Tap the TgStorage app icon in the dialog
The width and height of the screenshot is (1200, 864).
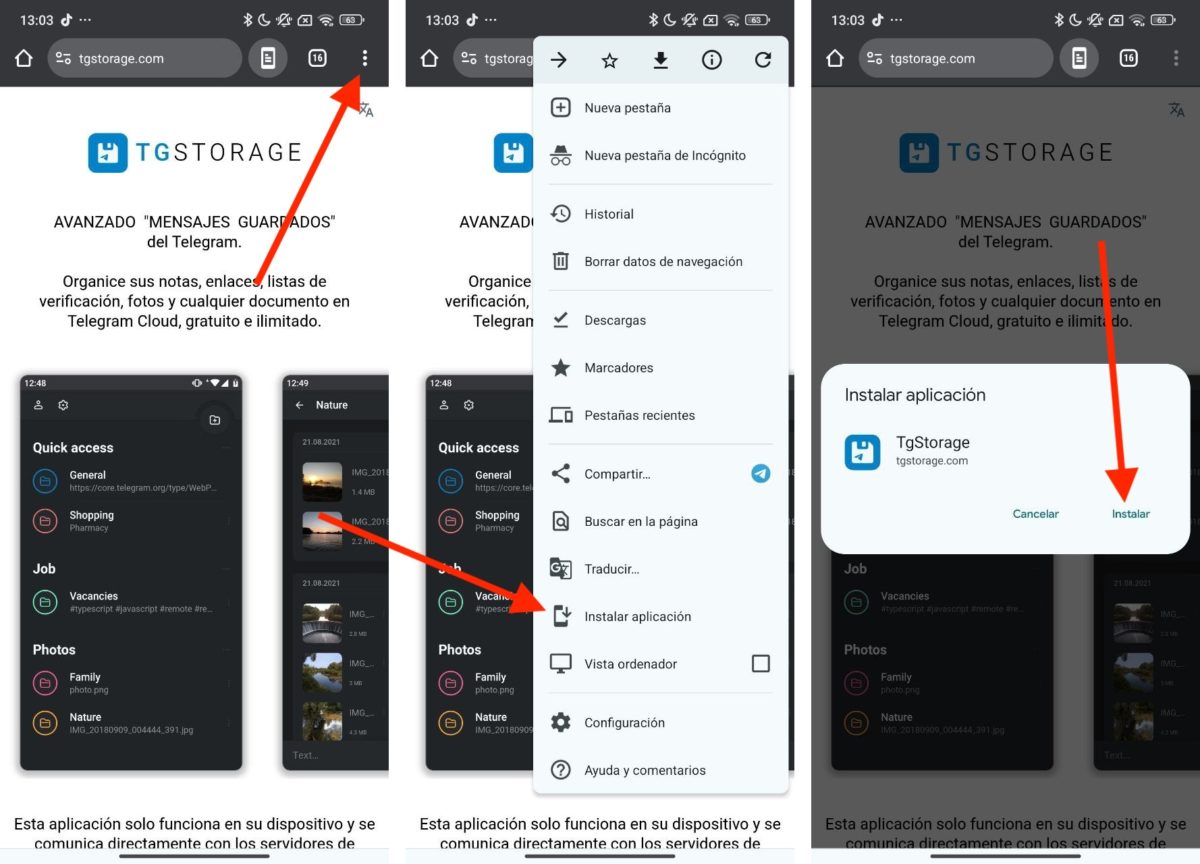(862, 452)
